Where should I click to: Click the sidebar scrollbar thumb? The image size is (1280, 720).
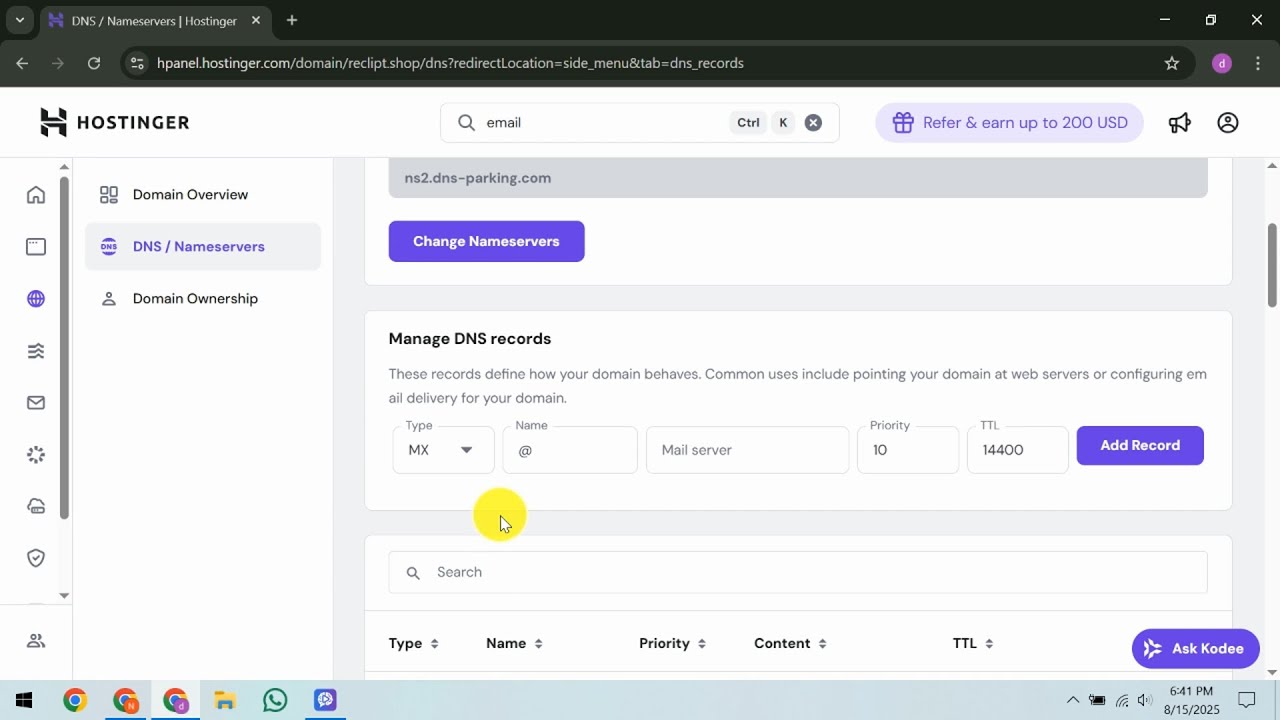64,347
